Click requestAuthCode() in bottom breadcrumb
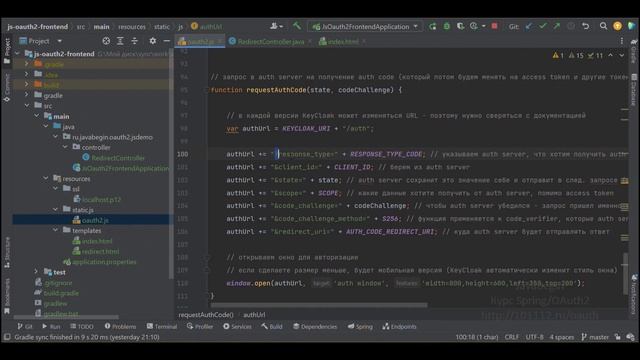The height and width of the screenshot is (360, 640). (x=206, y=315)
